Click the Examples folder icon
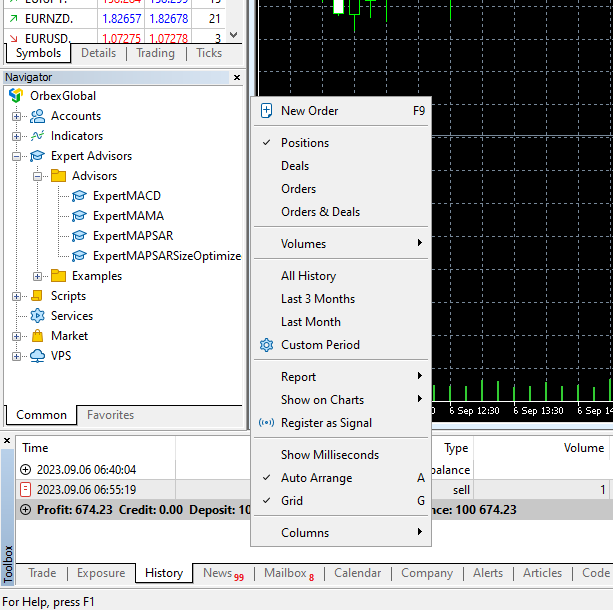Image resolution: width=613 pixels, height=610 pixels. tap(58, 276)
